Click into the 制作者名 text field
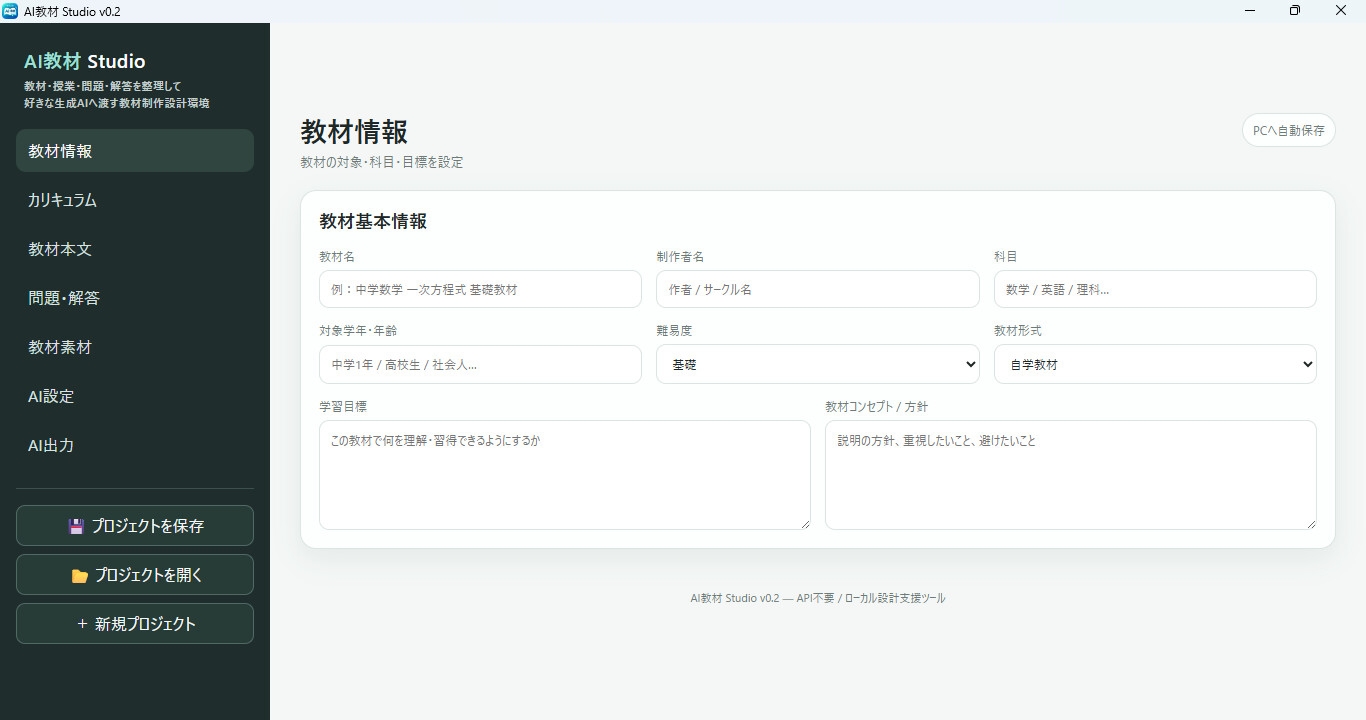This screenshot has height=720, width=1366. point(818,289)
